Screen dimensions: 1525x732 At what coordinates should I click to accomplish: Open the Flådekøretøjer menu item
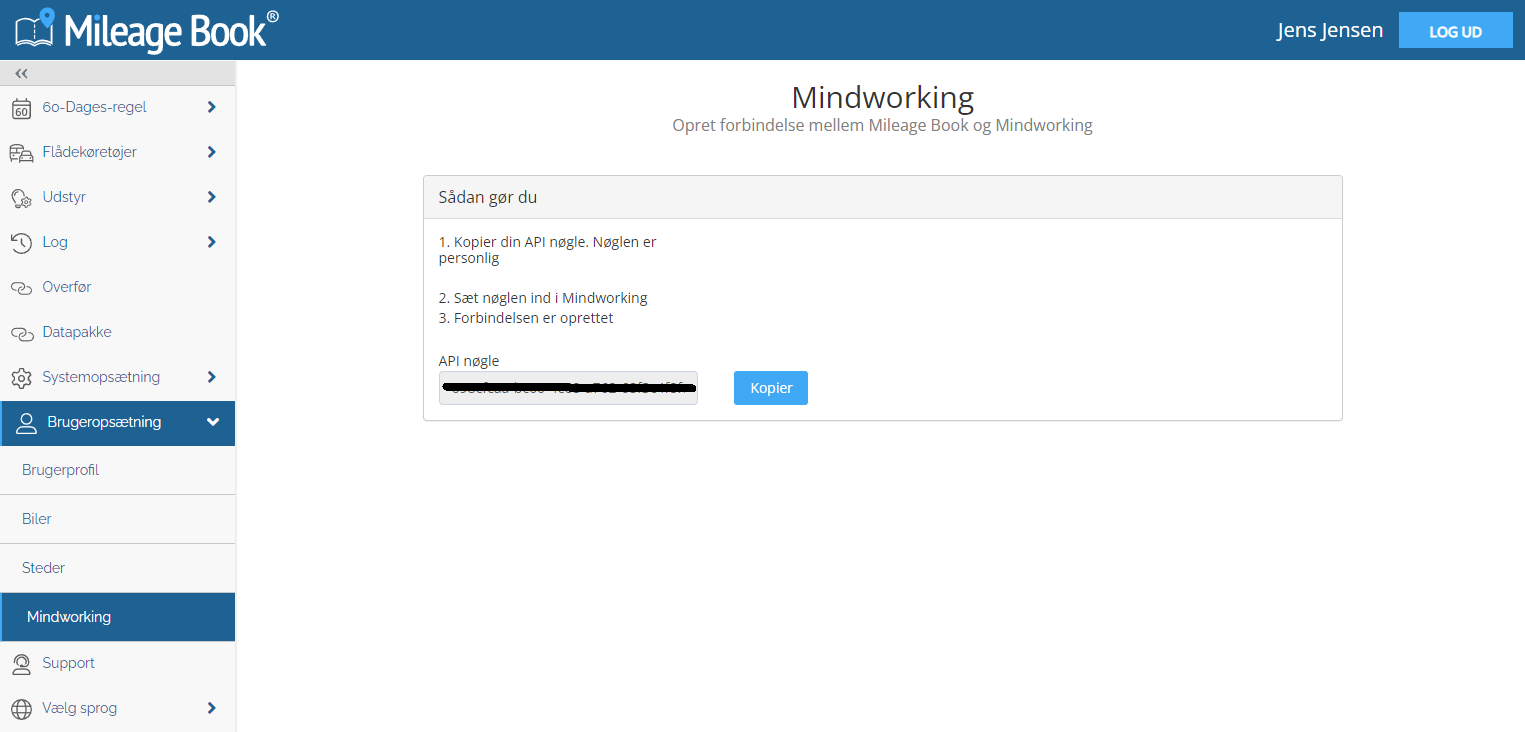pos(118,152)
